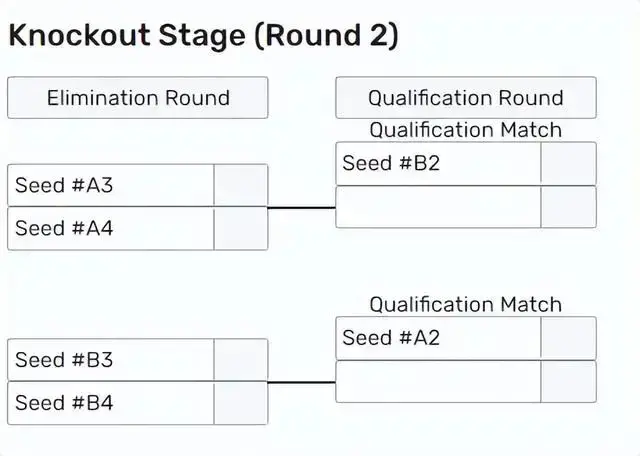Click the score box beside Seed #A3
This screenshot has width=640, height=456.
point(241,185)
